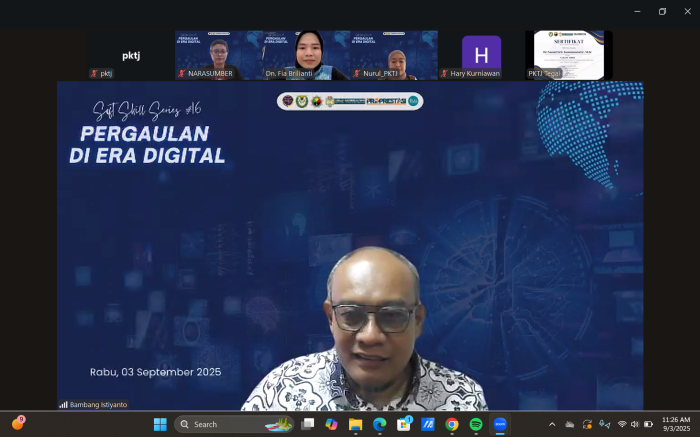Open the Zoom app in the taskbar
The width and height of the screenshot is (700, 437).
point(500,424)
